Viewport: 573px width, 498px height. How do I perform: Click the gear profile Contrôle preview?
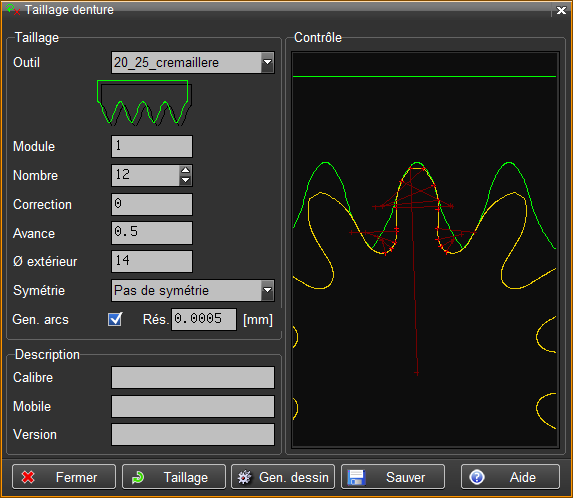coord(425,250)
